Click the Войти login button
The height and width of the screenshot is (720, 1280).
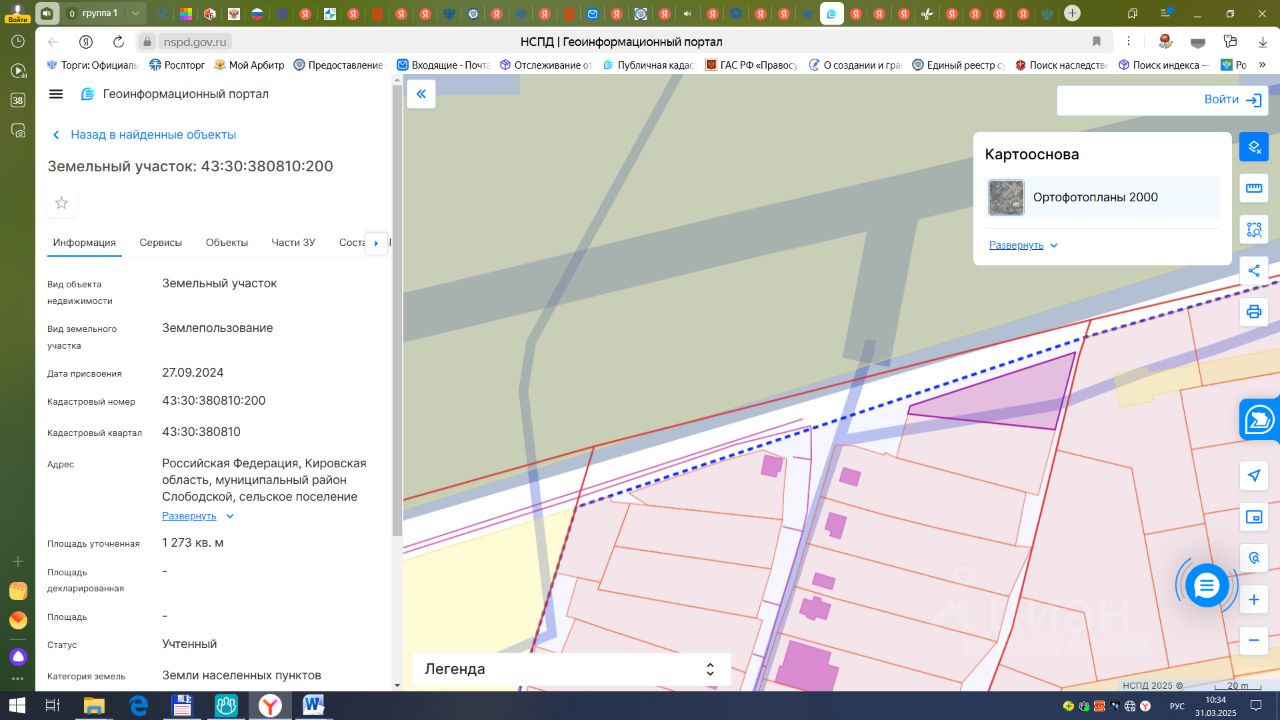tap(1232, 100)
